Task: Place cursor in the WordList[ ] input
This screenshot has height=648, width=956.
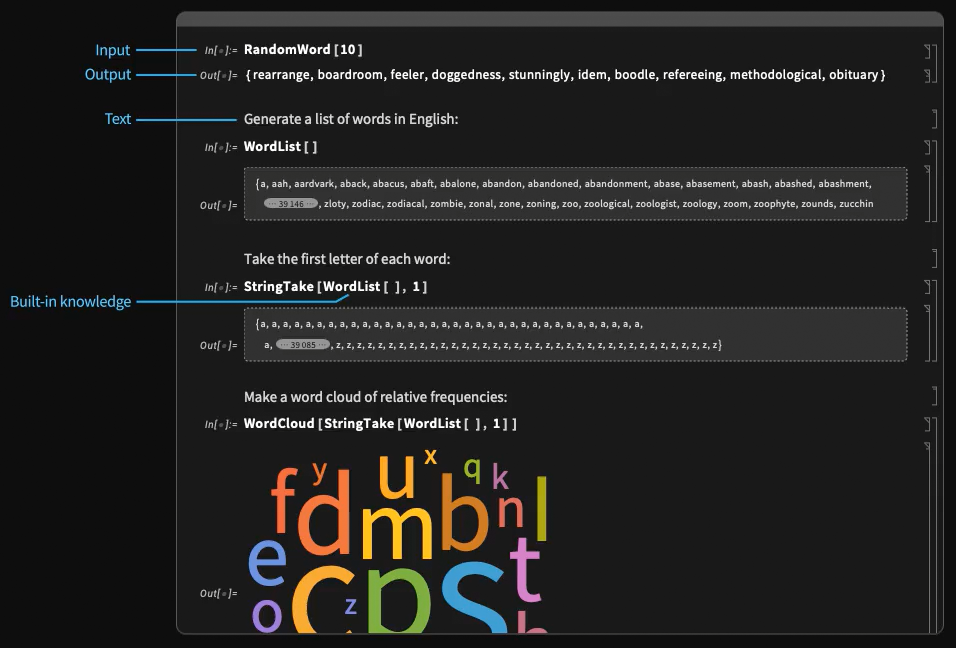Action: coord(280,147)
